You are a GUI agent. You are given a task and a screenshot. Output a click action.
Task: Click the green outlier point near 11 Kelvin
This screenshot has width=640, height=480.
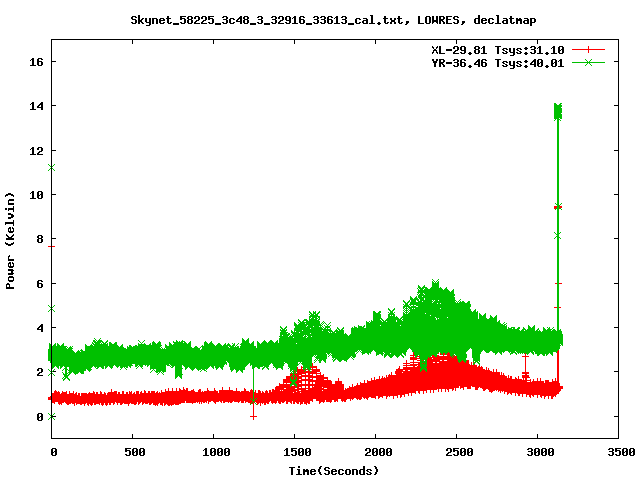pos(51,168)
